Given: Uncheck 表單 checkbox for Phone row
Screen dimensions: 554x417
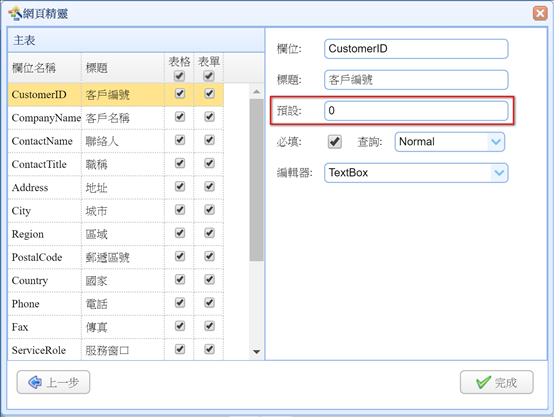Looking at the screenshot, I should (x=209, y=303).
